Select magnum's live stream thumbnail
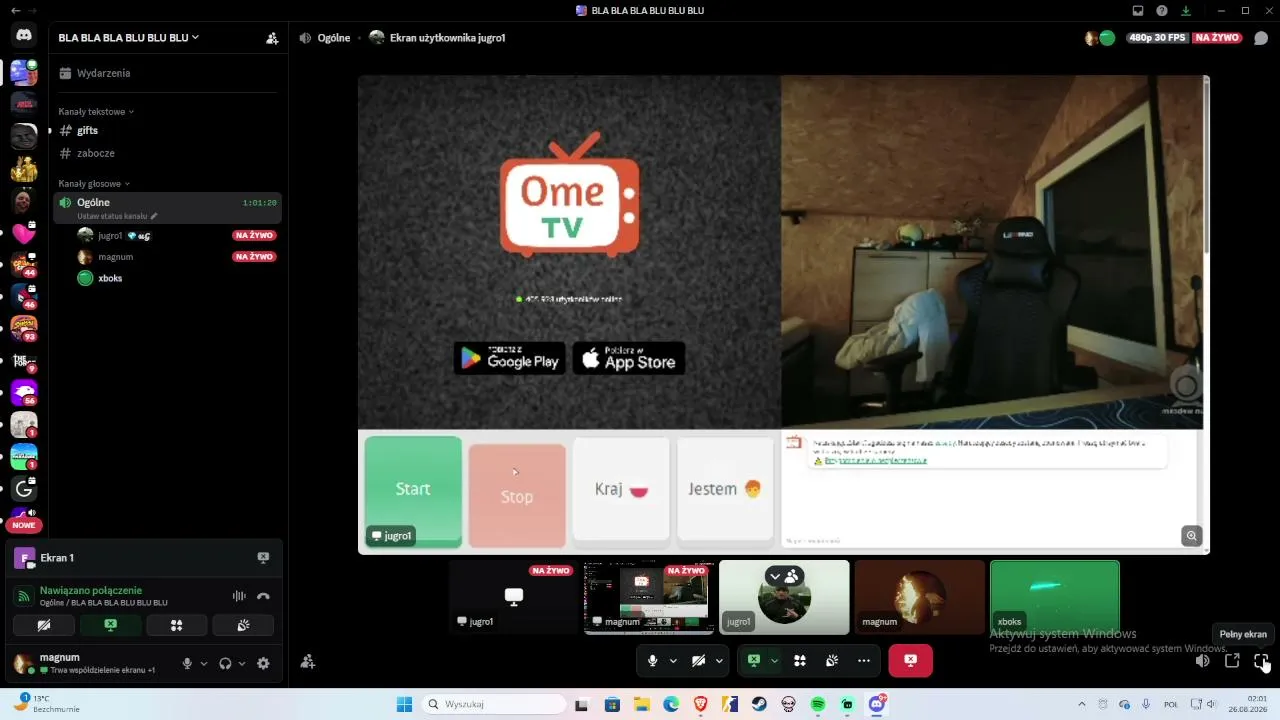Viewport: 1280px width, 720px height. 649,597
